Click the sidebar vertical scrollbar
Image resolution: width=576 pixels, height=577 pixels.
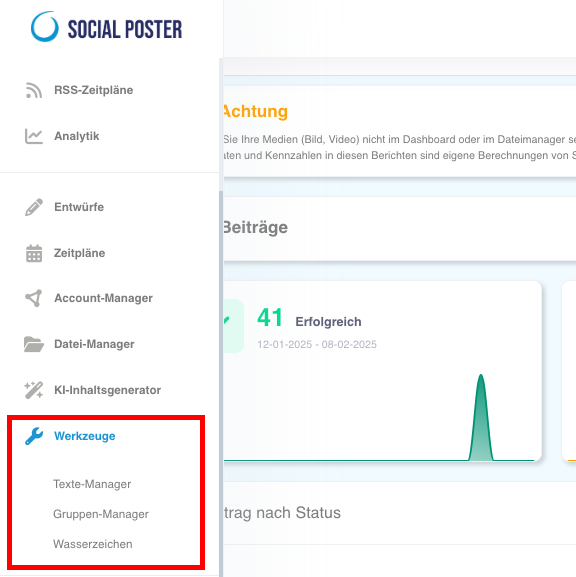[221, 383]
